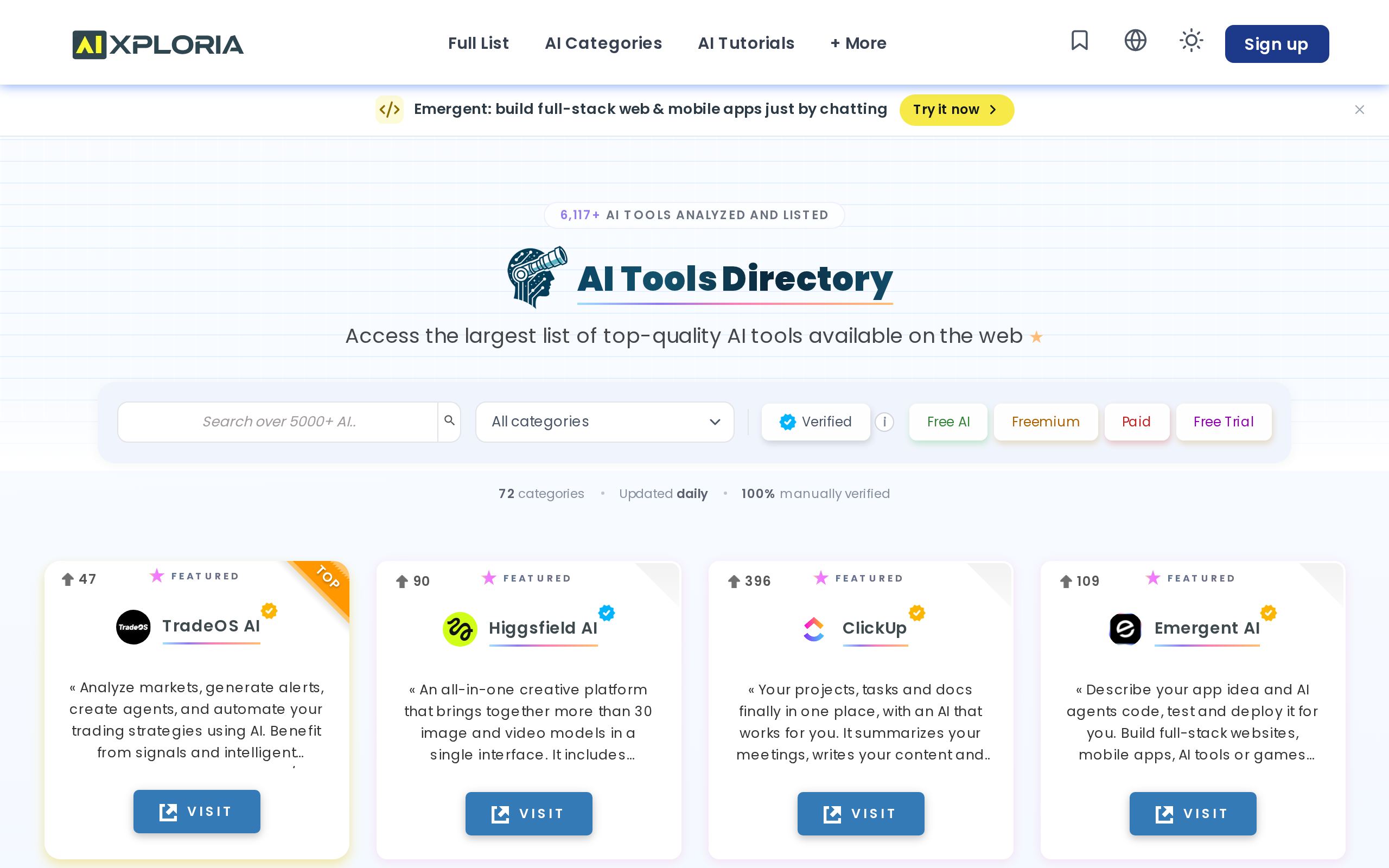Open the globe language selector

point(1135,41)
